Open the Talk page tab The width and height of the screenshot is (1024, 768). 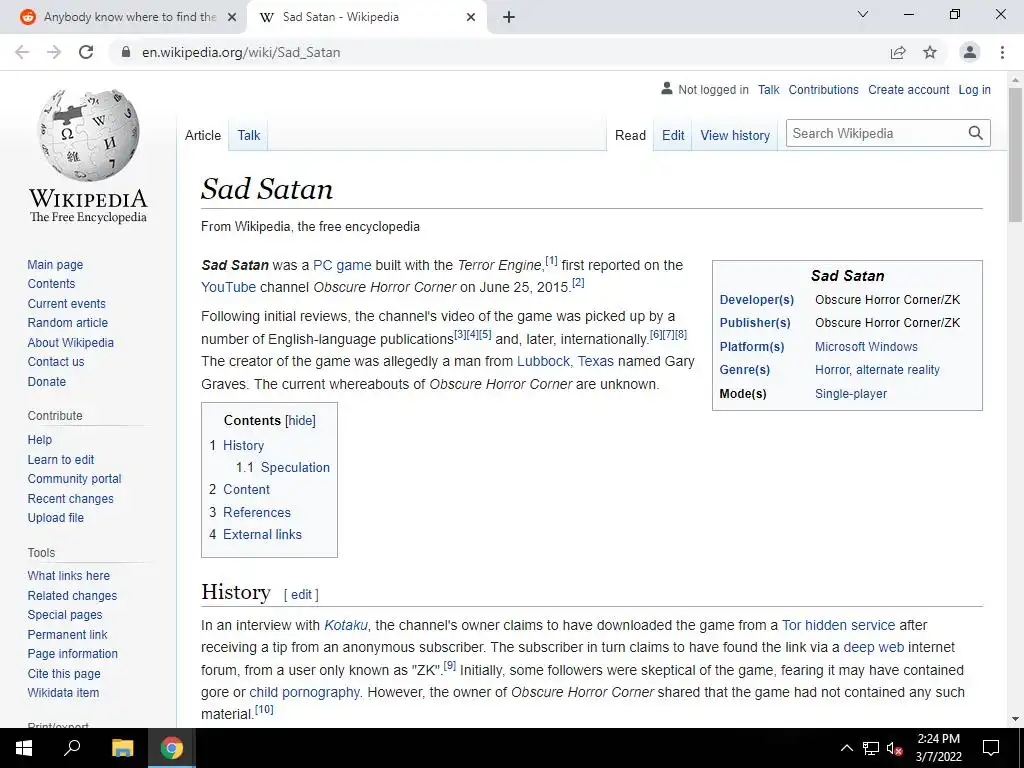248,135
